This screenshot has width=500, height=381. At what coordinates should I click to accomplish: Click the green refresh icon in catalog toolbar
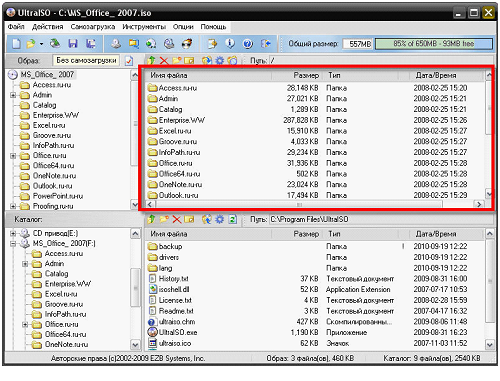coord(232,219)
